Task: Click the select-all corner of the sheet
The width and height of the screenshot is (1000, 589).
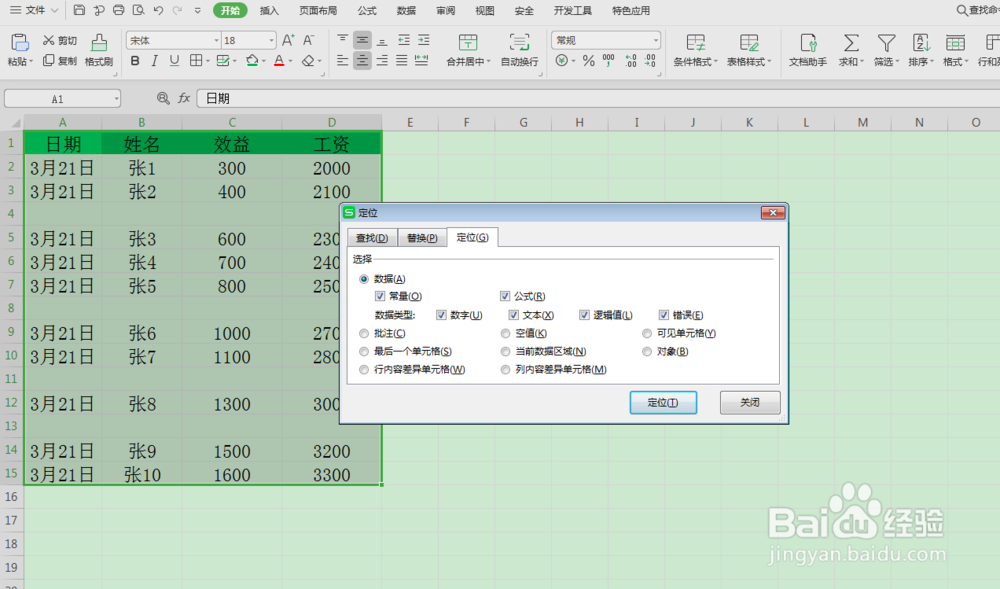Action: click(14, 122)
